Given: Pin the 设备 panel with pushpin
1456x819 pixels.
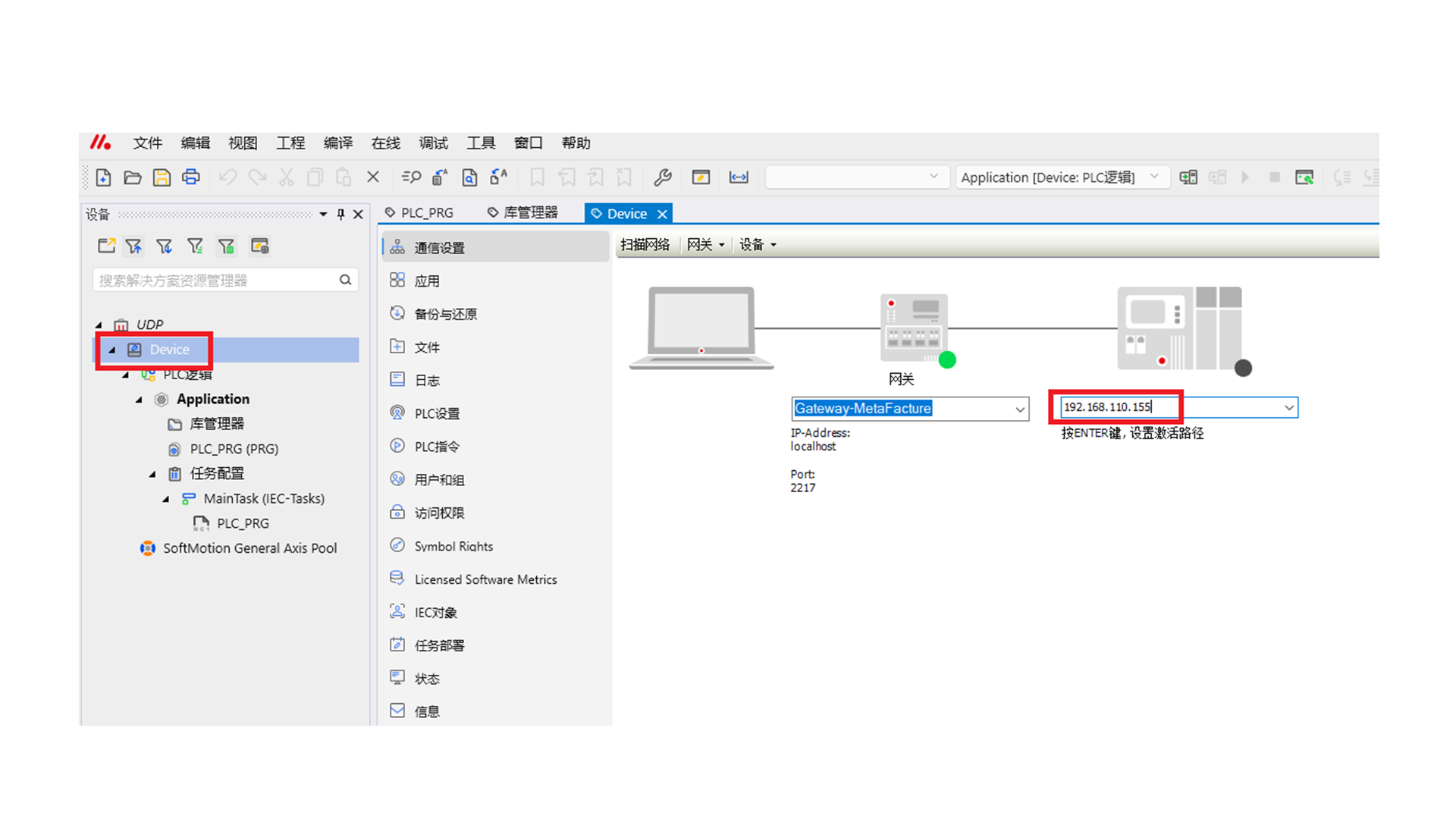Looking at the screenshot, I should point(341,215).
